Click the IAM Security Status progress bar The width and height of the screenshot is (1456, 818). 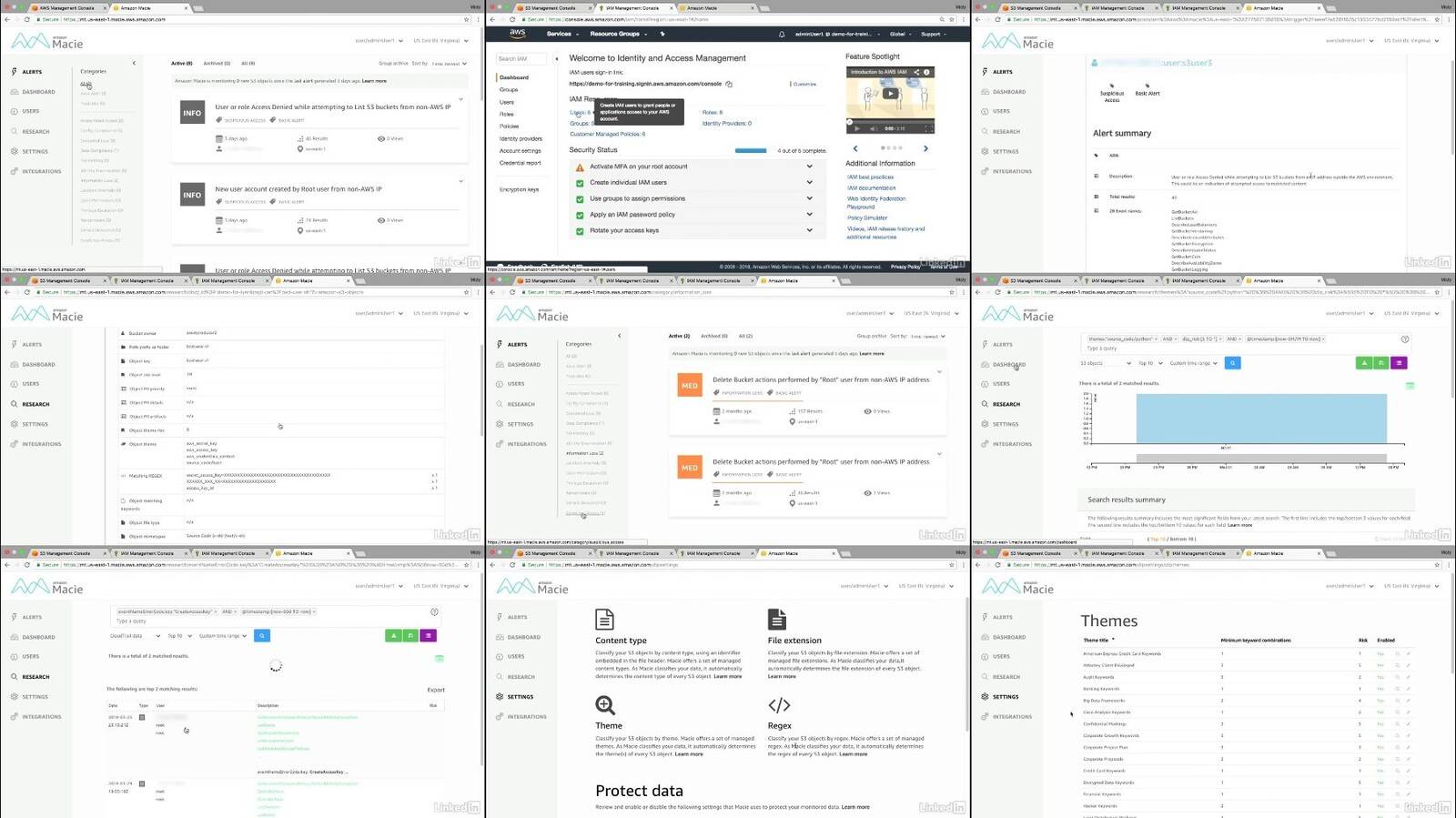(751, 151)
